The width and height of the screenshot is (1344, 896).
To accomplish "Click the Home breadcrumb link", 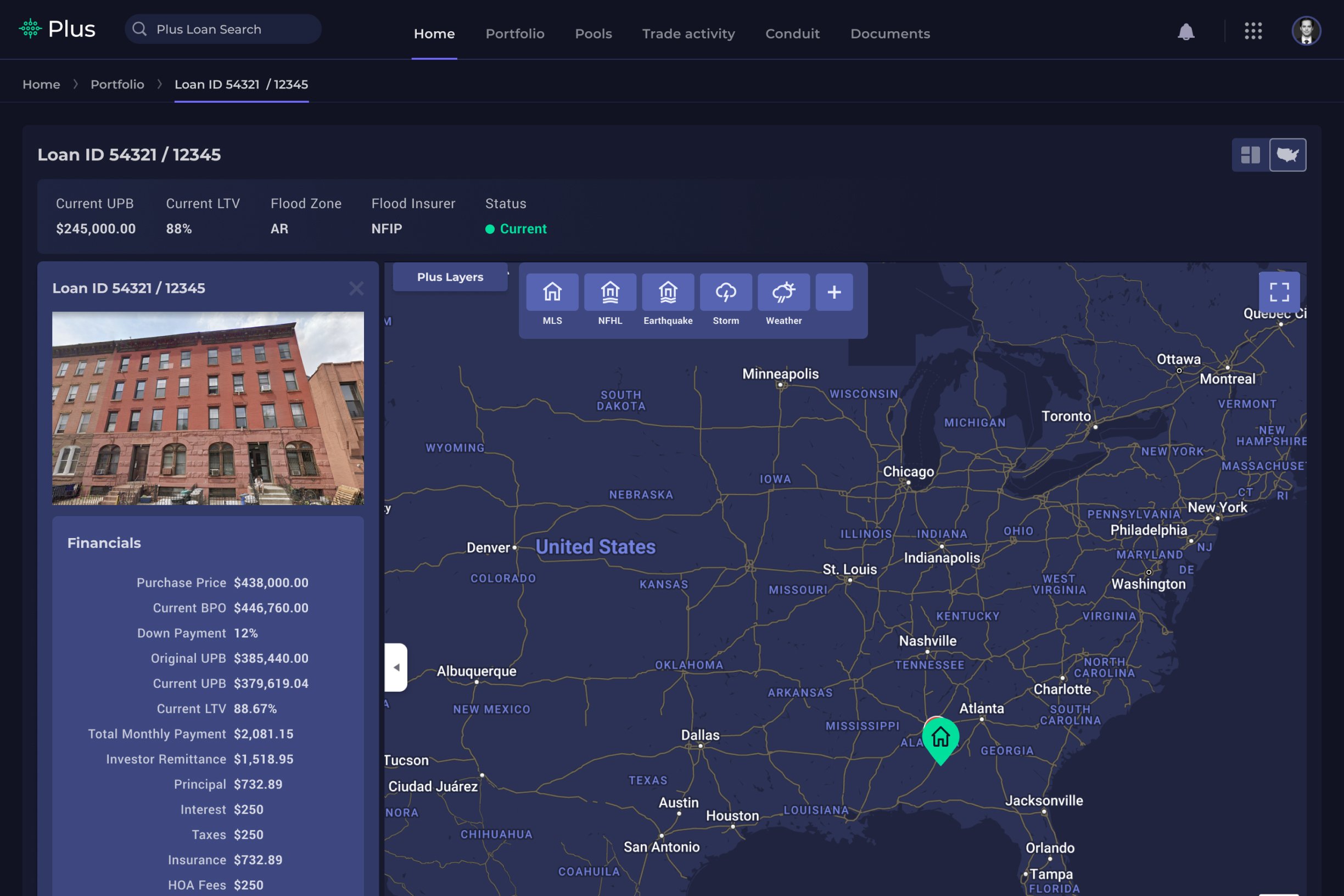I will [x=41, y=85].
